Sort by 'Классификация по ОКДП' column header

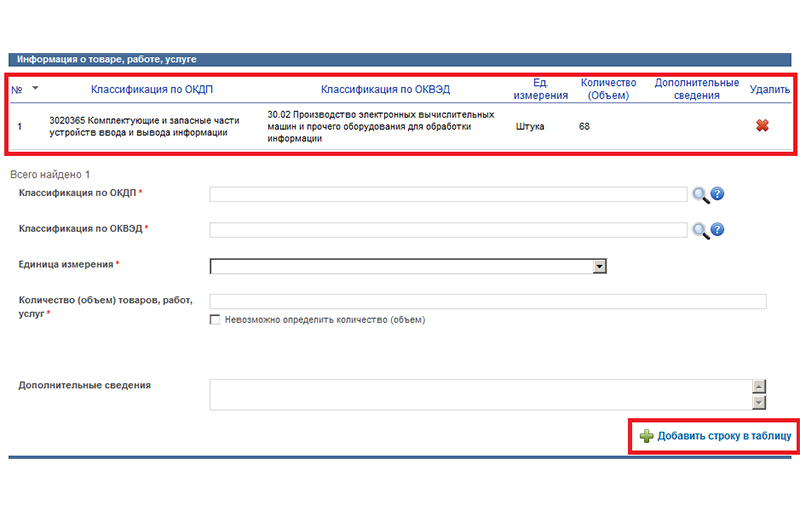pos(152,89)
